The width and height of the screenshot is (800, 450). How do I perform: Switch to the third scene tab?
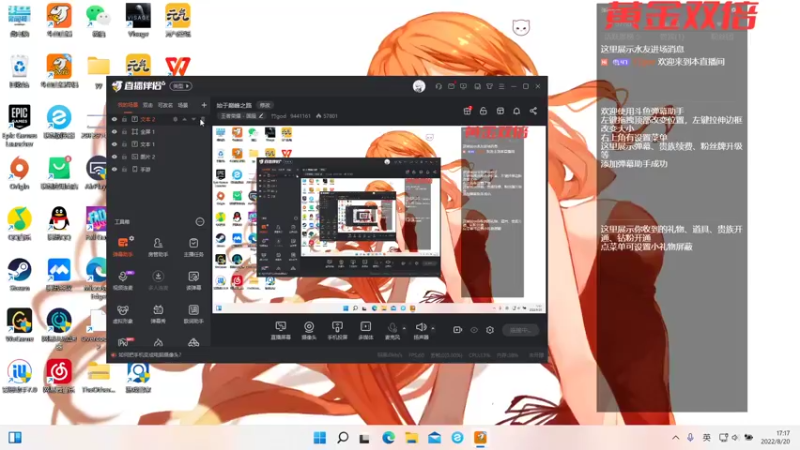tap(165, 105)
